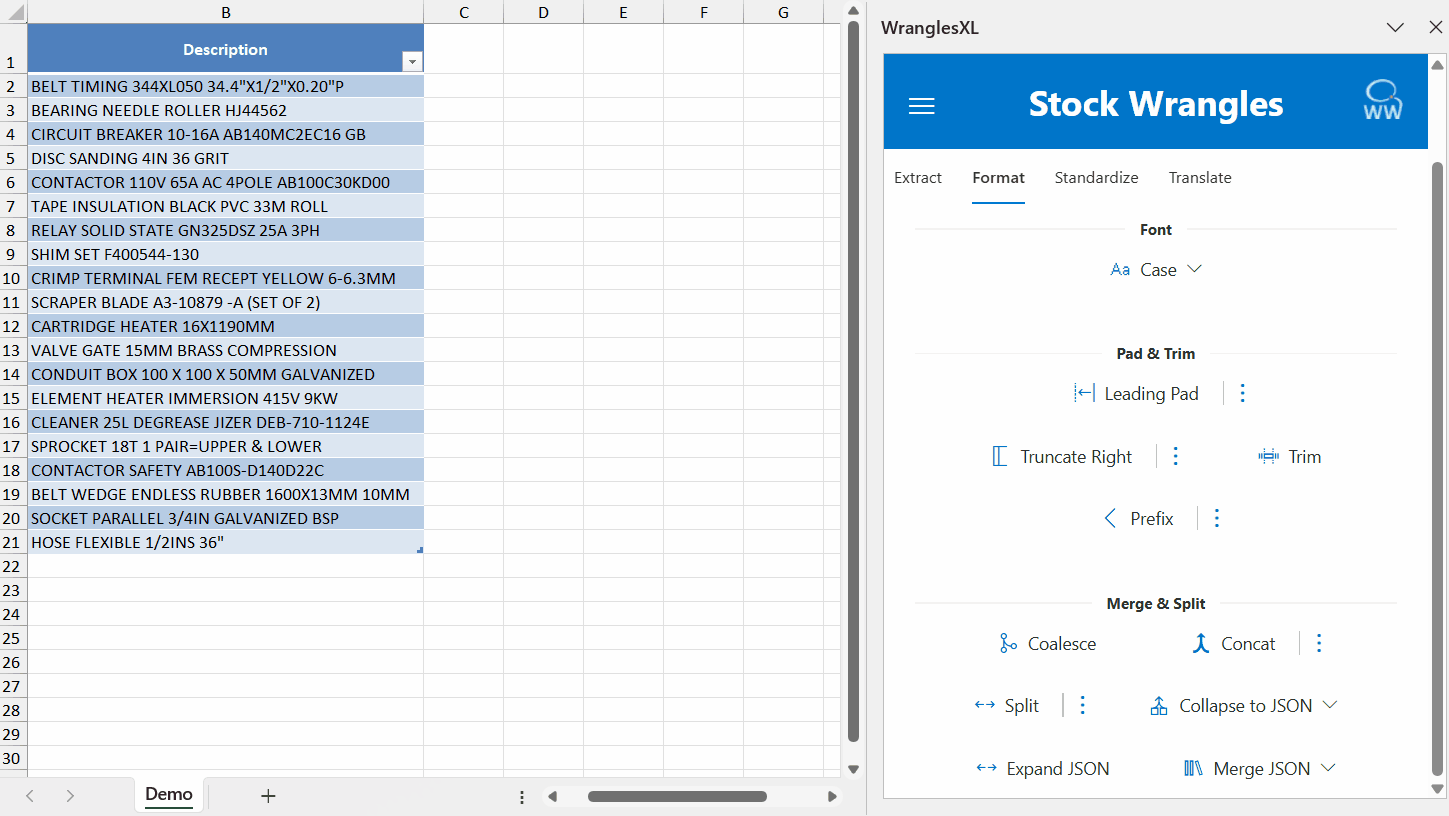Switch to the Extract tab
The width and height of the screenshot is (1449, 816).
(917, 178)
